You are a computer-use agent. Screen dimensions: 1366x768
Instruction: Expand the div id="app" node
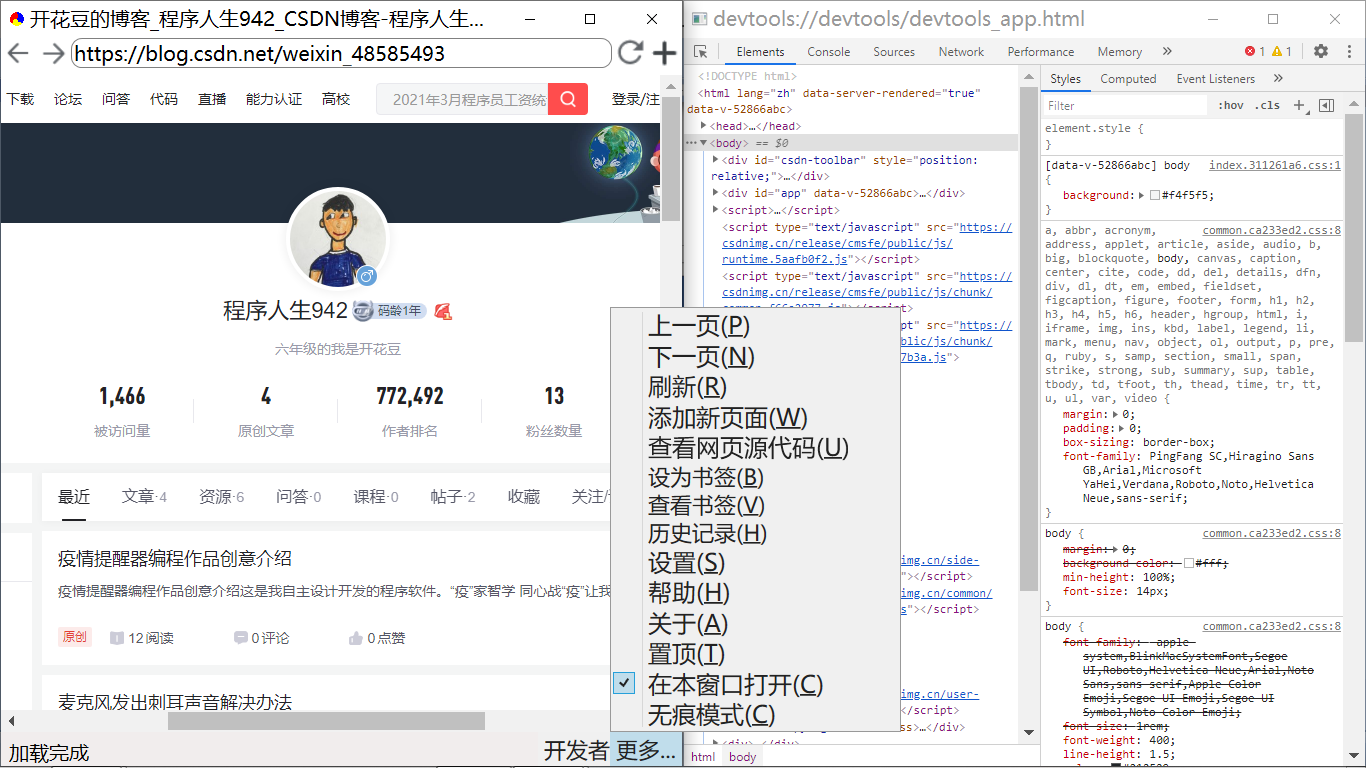(x=716, y=193)
